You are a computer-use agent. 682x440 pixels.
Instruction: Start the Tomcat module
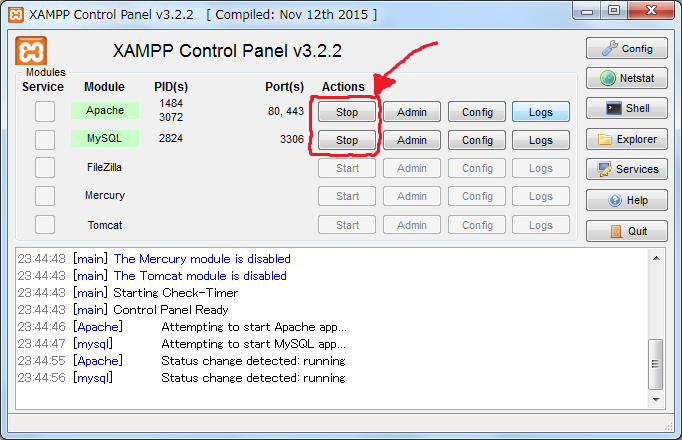(347, 225)
